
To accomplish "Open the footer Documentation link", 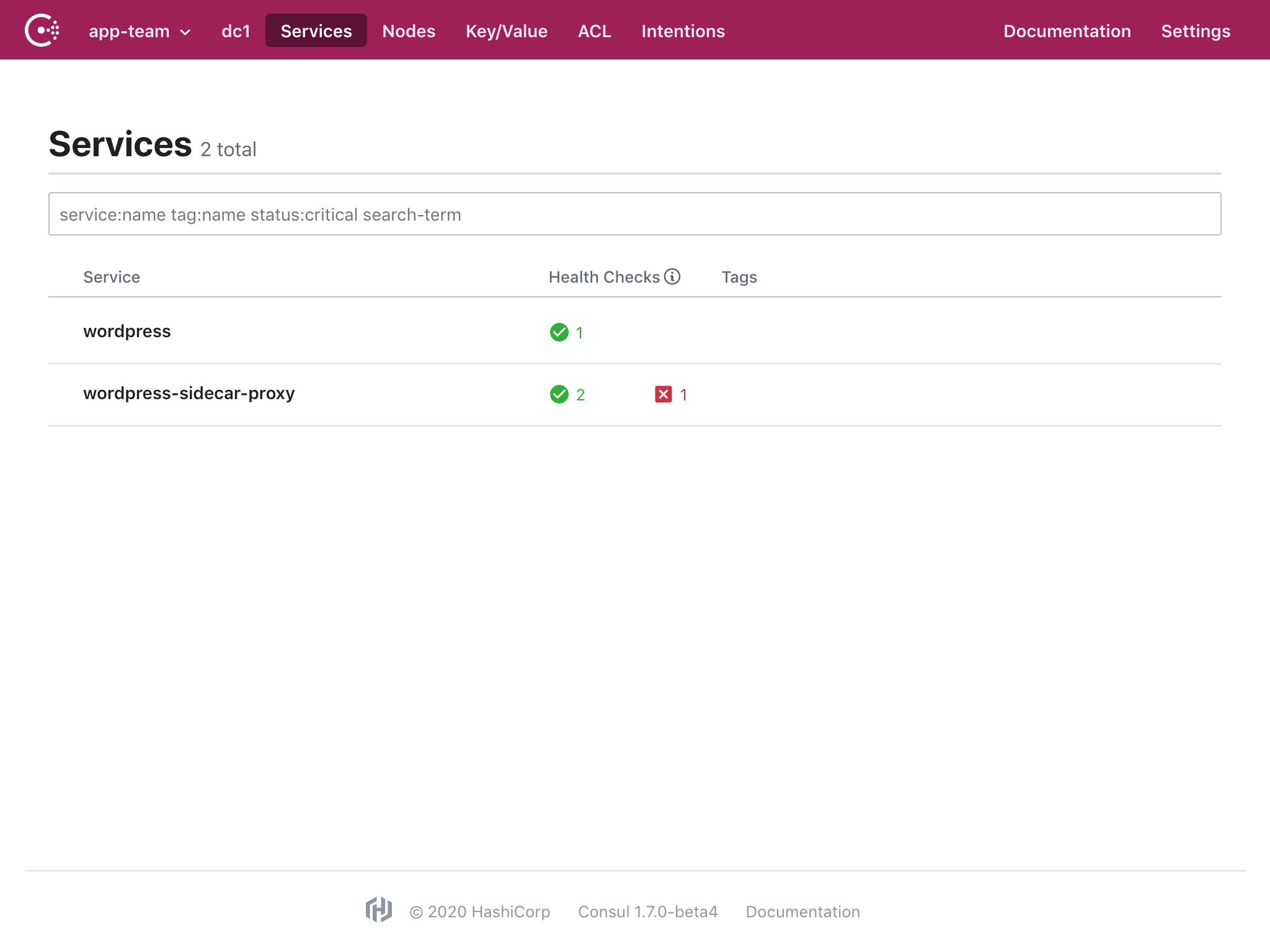I will (803, 912).
